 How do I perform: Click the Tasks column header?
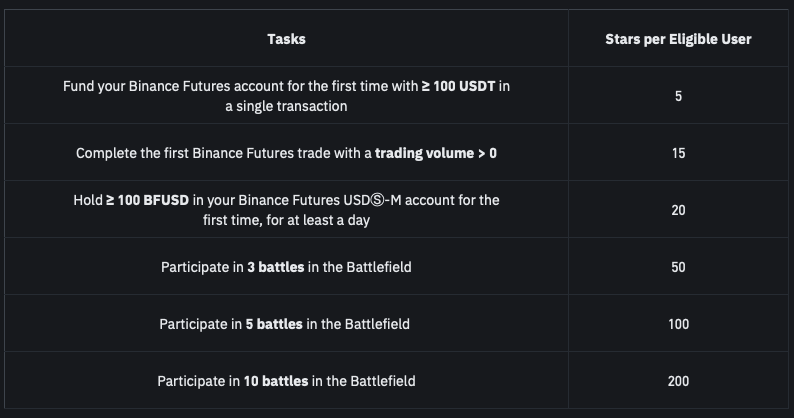click(286, 39)
